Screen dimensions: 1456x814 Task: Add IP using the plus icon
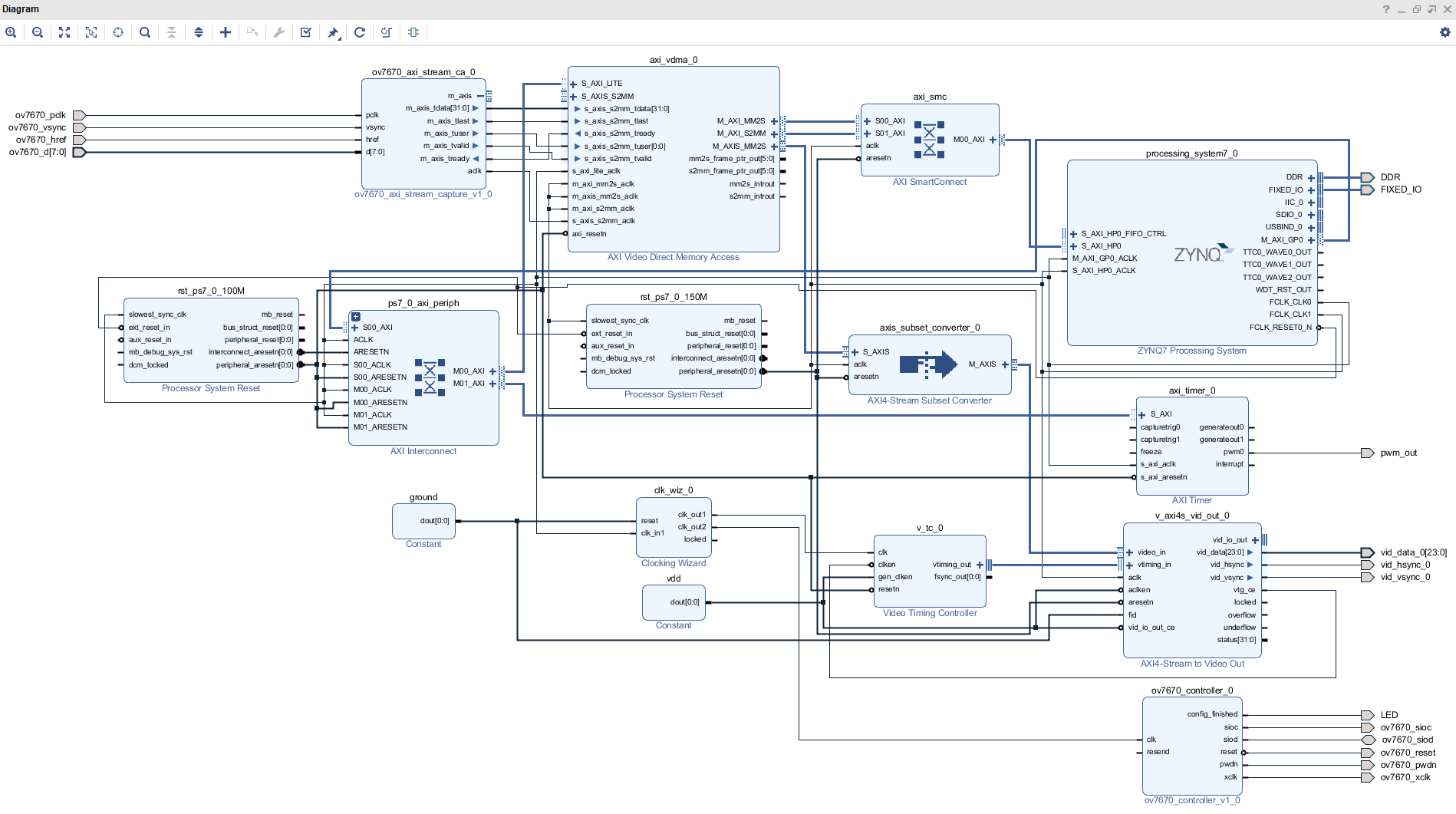[226, 32]
